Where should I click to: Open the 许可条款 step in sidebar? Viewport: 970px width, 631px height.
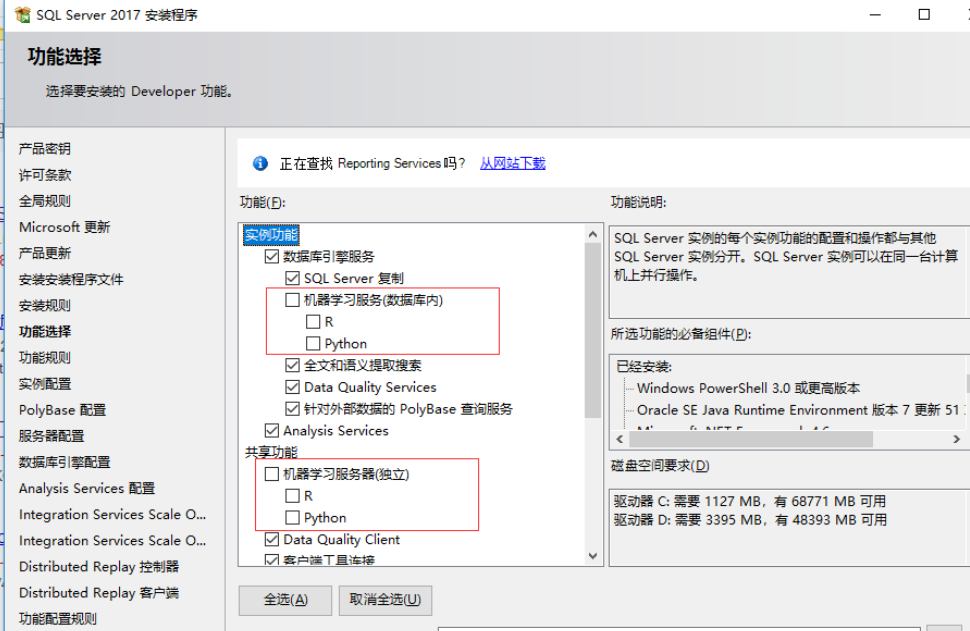pos(45,175)
